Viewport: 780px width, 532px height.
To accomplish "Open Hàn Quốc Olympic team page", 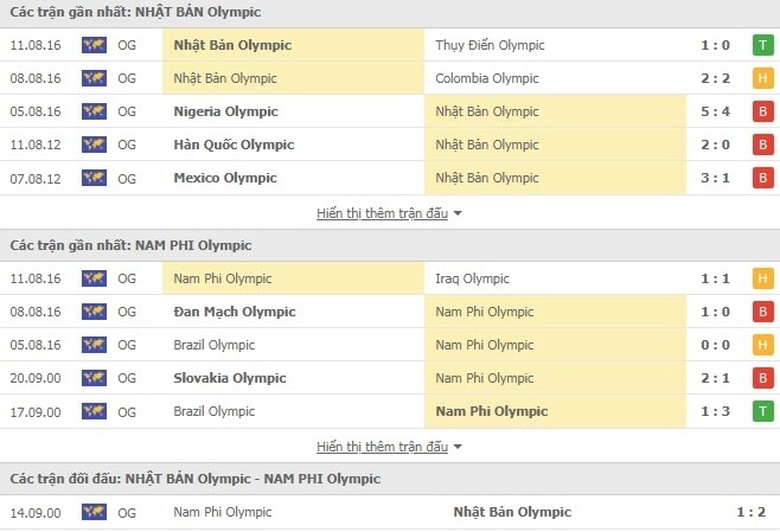I will [x=234, y=144].
